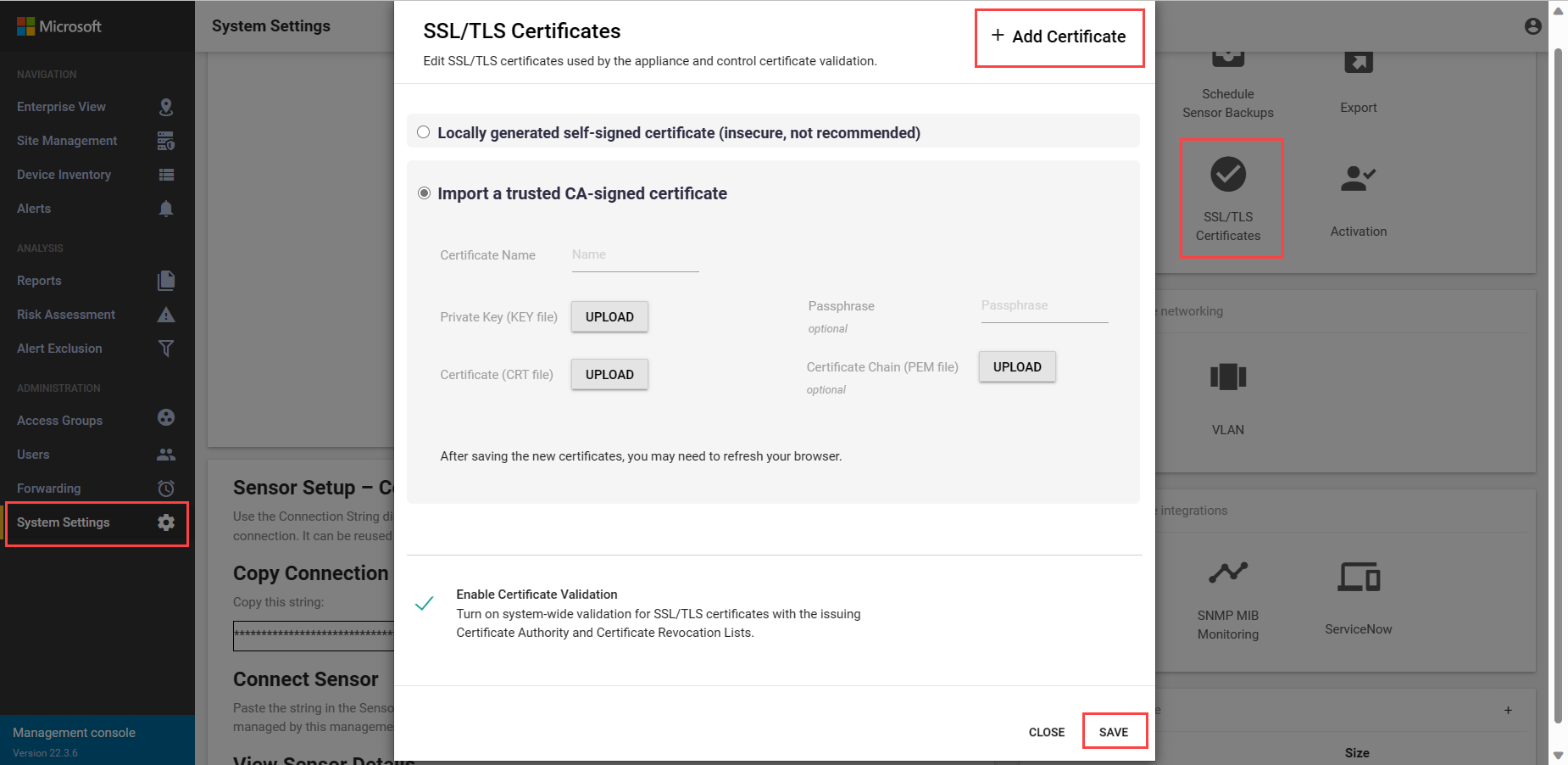Click the SSL/TLS Certificates checkmark icon
This screenshot has height=765, width=1568.
click(x=1227, y=175)
